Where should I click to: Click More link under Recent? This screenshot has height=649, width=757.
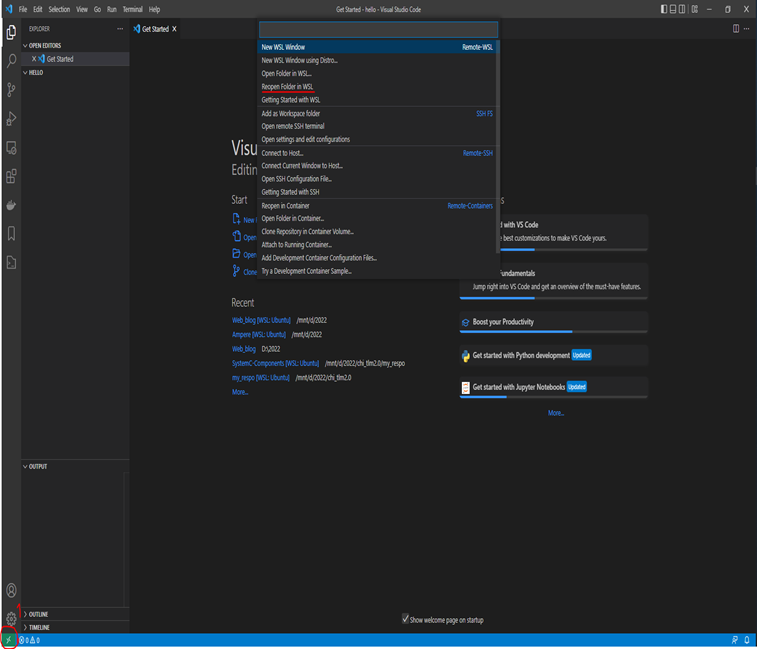(240, 392)
